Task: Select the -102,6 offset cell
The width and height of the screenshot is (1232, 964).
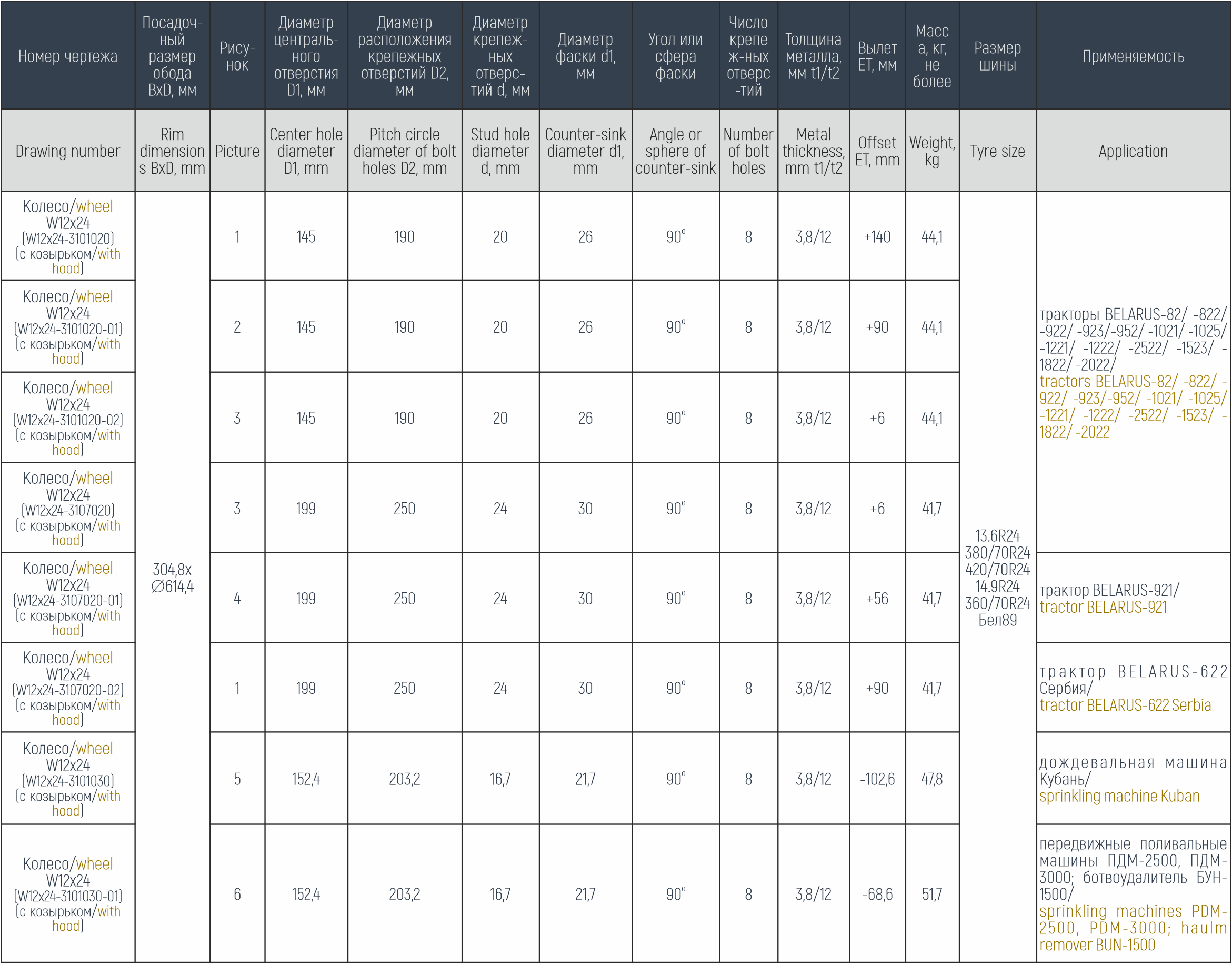Action: (877, 779)
